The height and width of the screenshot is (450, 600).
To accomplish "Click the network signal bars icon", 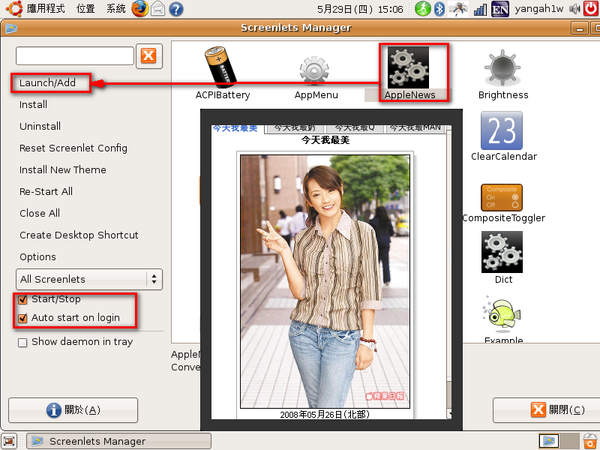I will point(480,9).
